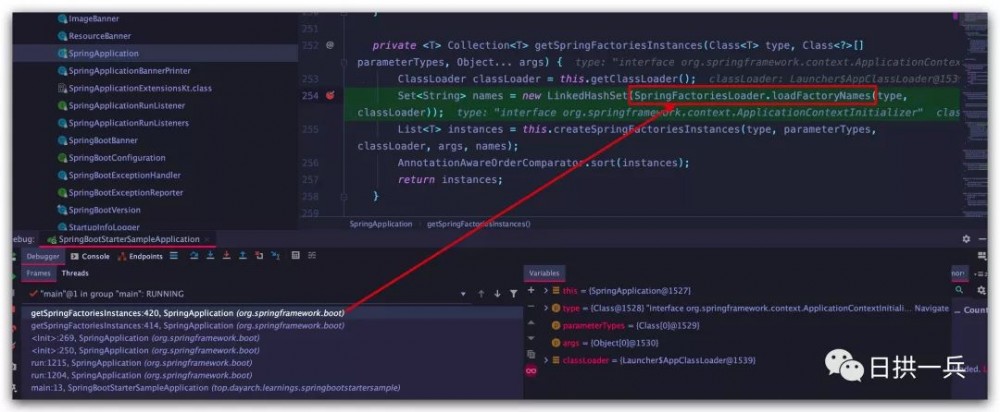Click the pink show watches glasses icon
Screen dimensions: 1000x412
point(531,371)
